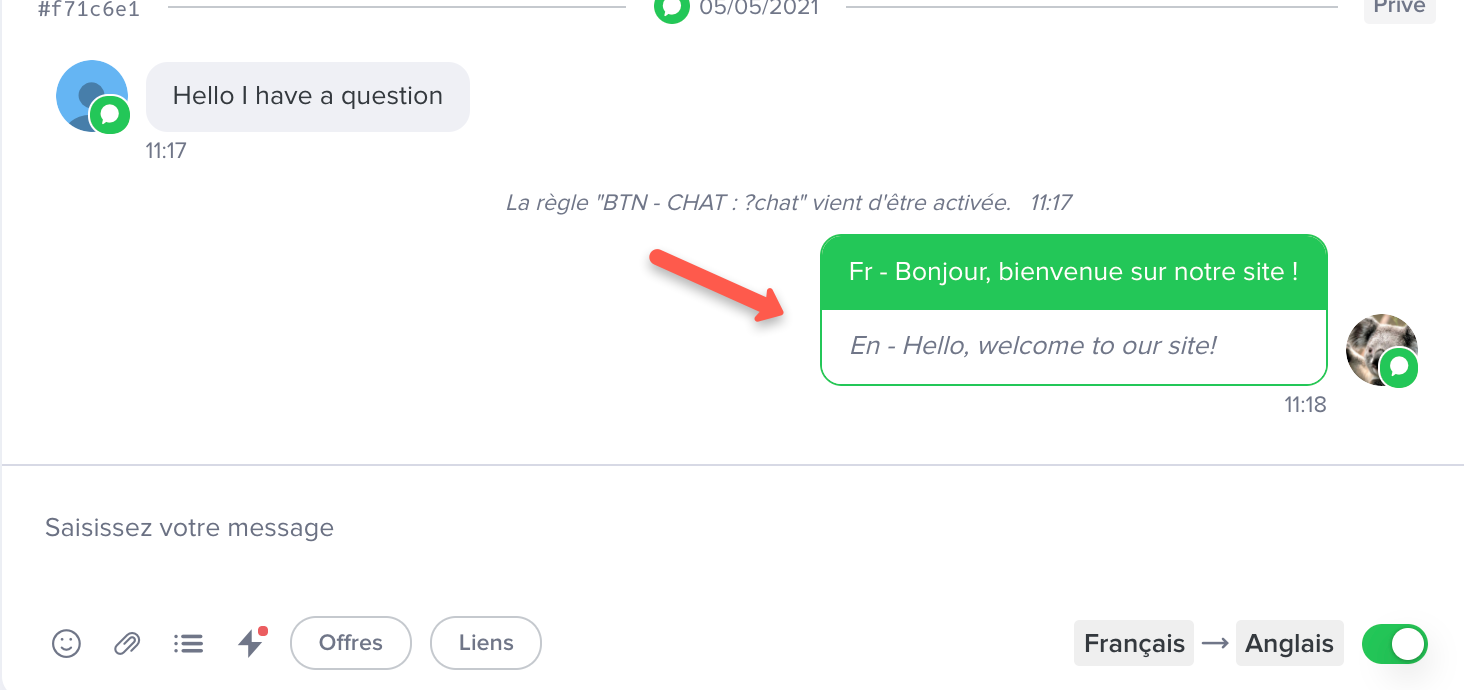
Task: Click the lightning bolt icon
Action: (250, 643)
